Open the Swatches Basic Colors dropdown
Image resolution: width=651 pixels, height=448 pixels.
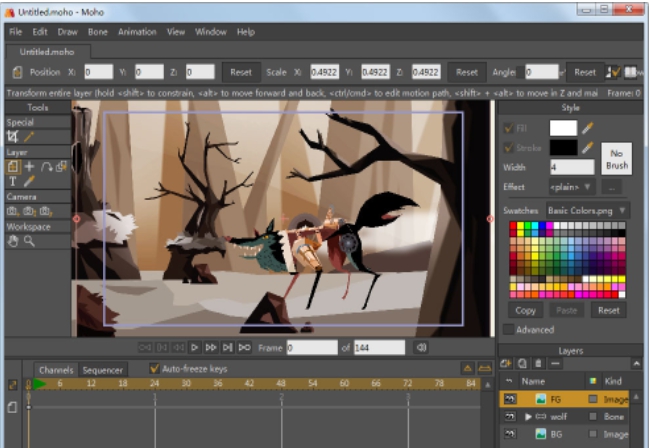(x=588, y=210)
